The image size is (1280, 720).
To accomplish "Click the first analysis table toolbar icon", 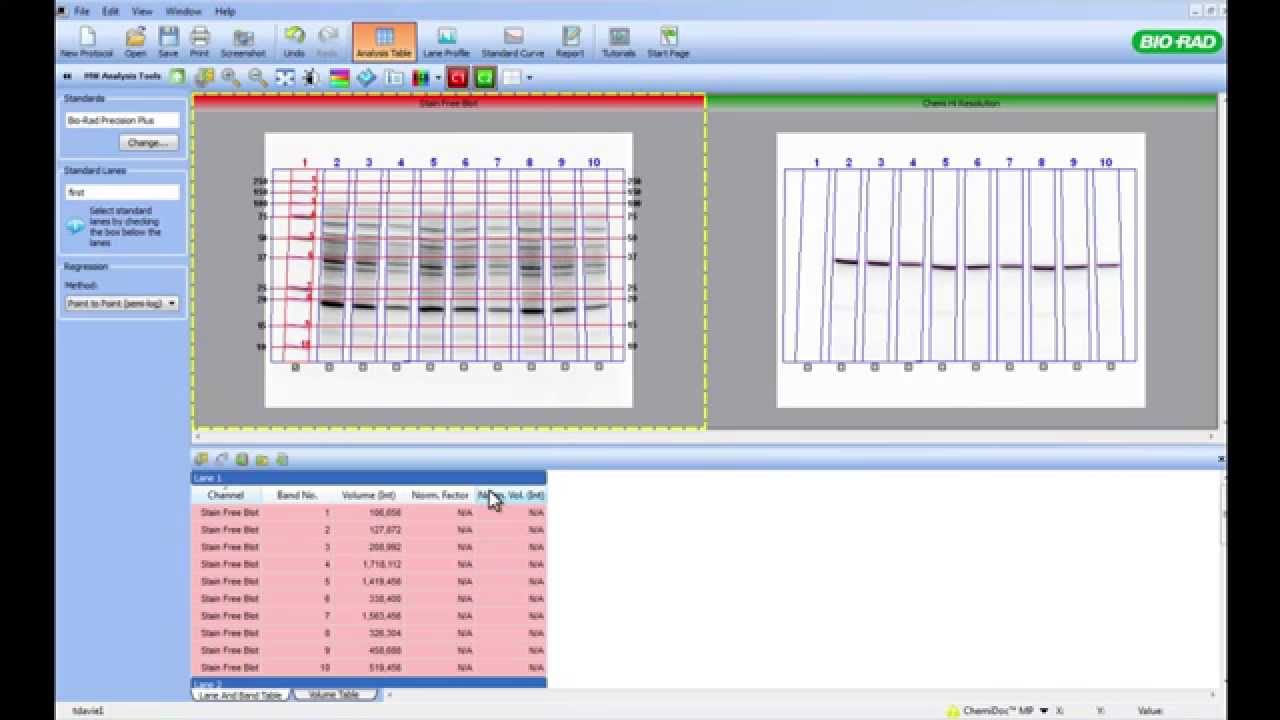I will (x=201, y=459).
